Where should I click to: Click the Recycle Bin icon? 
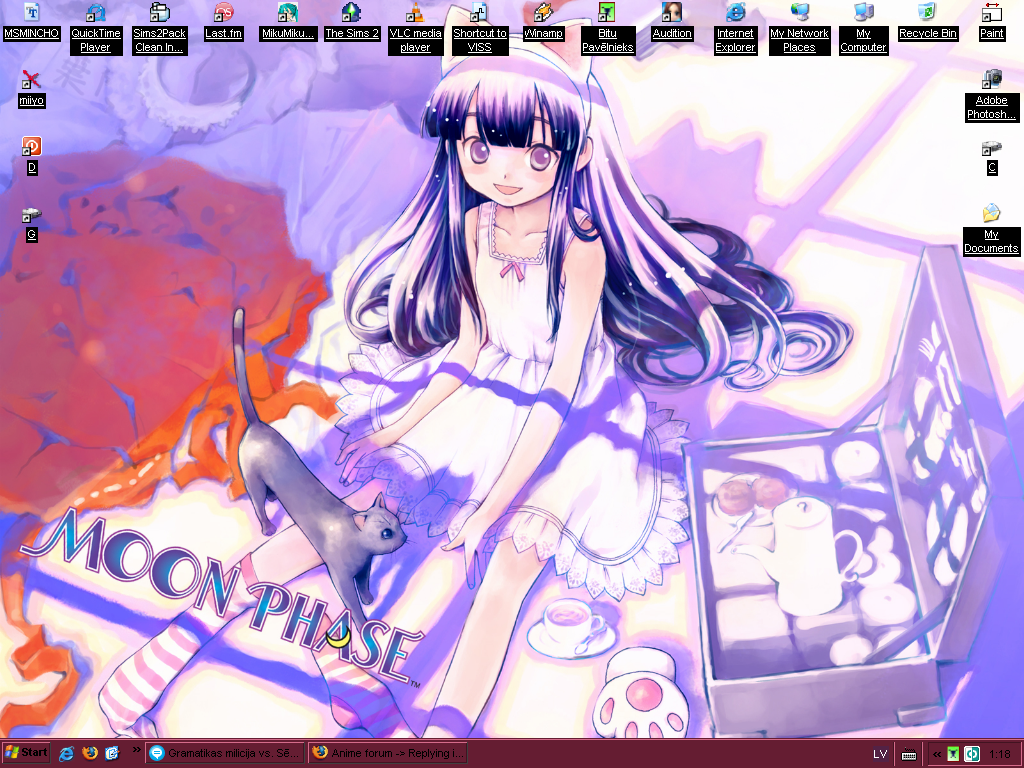927,22
